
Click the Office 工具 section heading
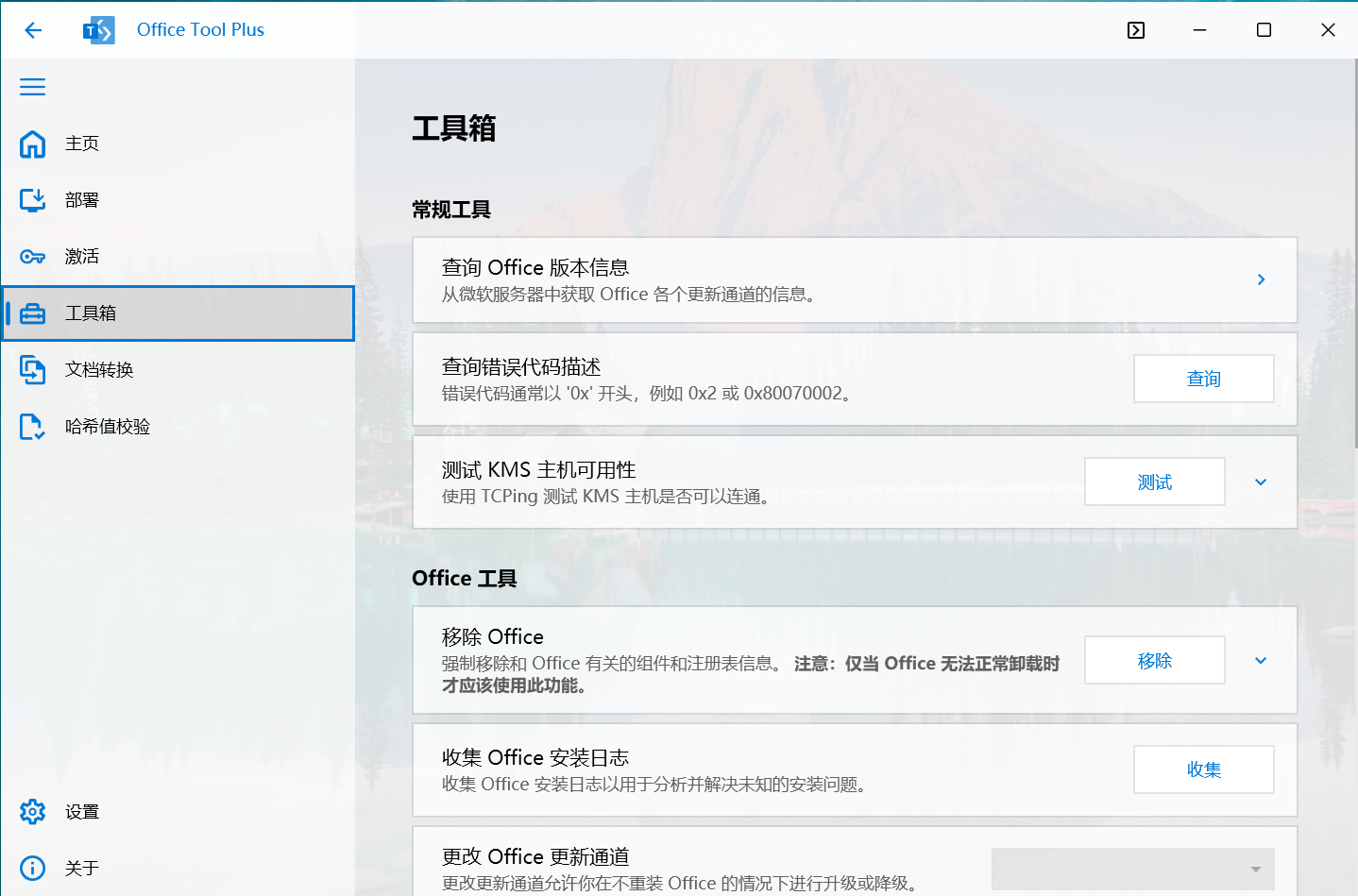click(465, 579)
